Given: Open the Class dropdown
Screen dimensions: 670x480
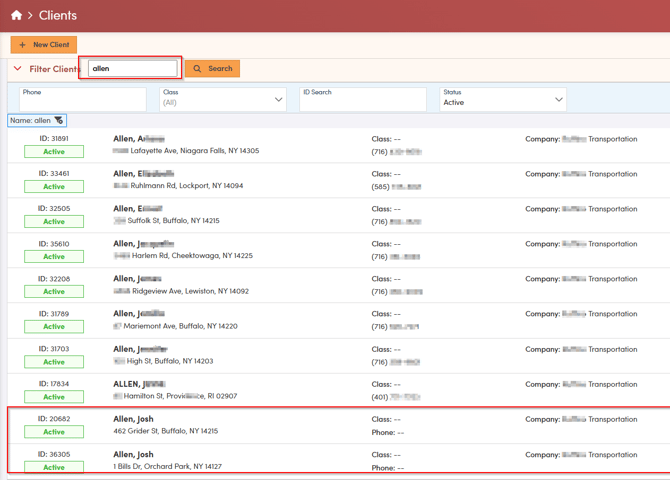Looking at the screenshot, I should point(222,99).
